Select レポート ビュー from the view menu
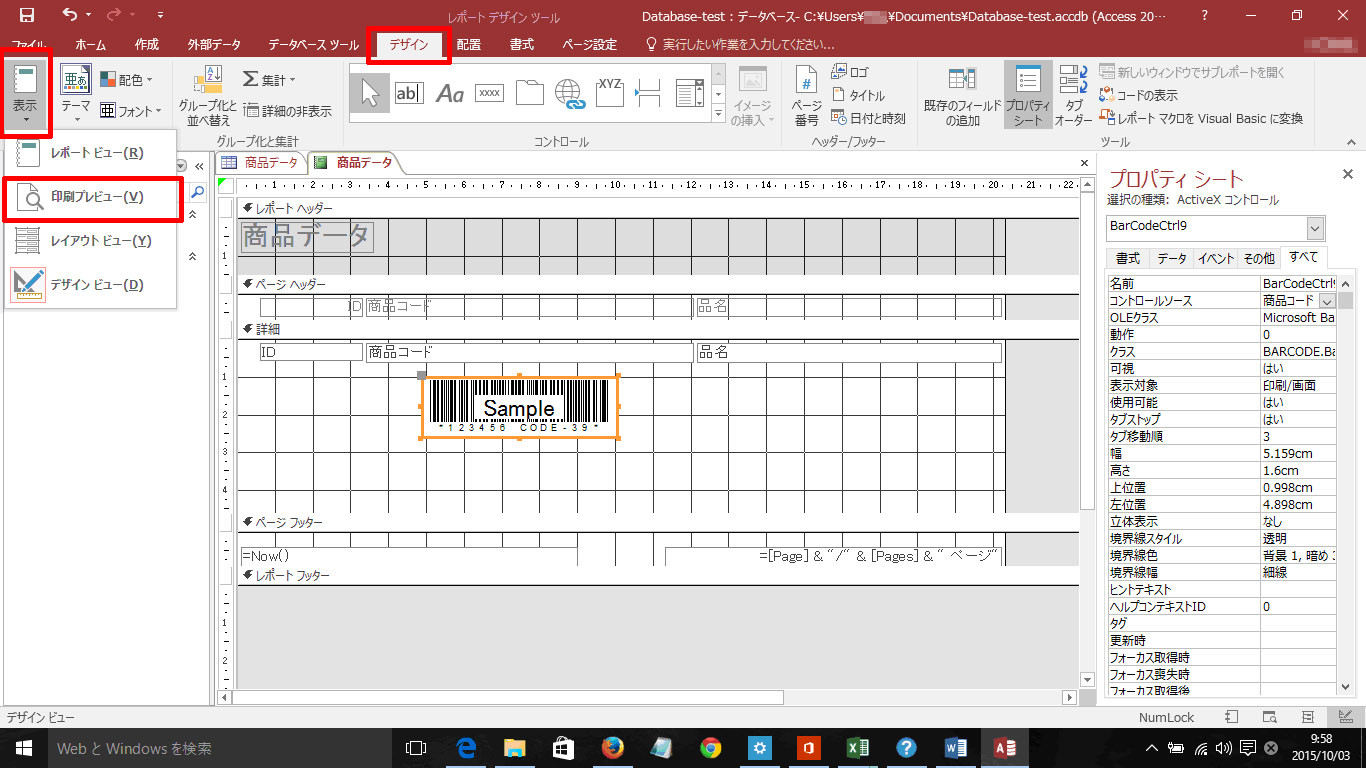Viewport: 1366px width, 768px height. [91, 153]
